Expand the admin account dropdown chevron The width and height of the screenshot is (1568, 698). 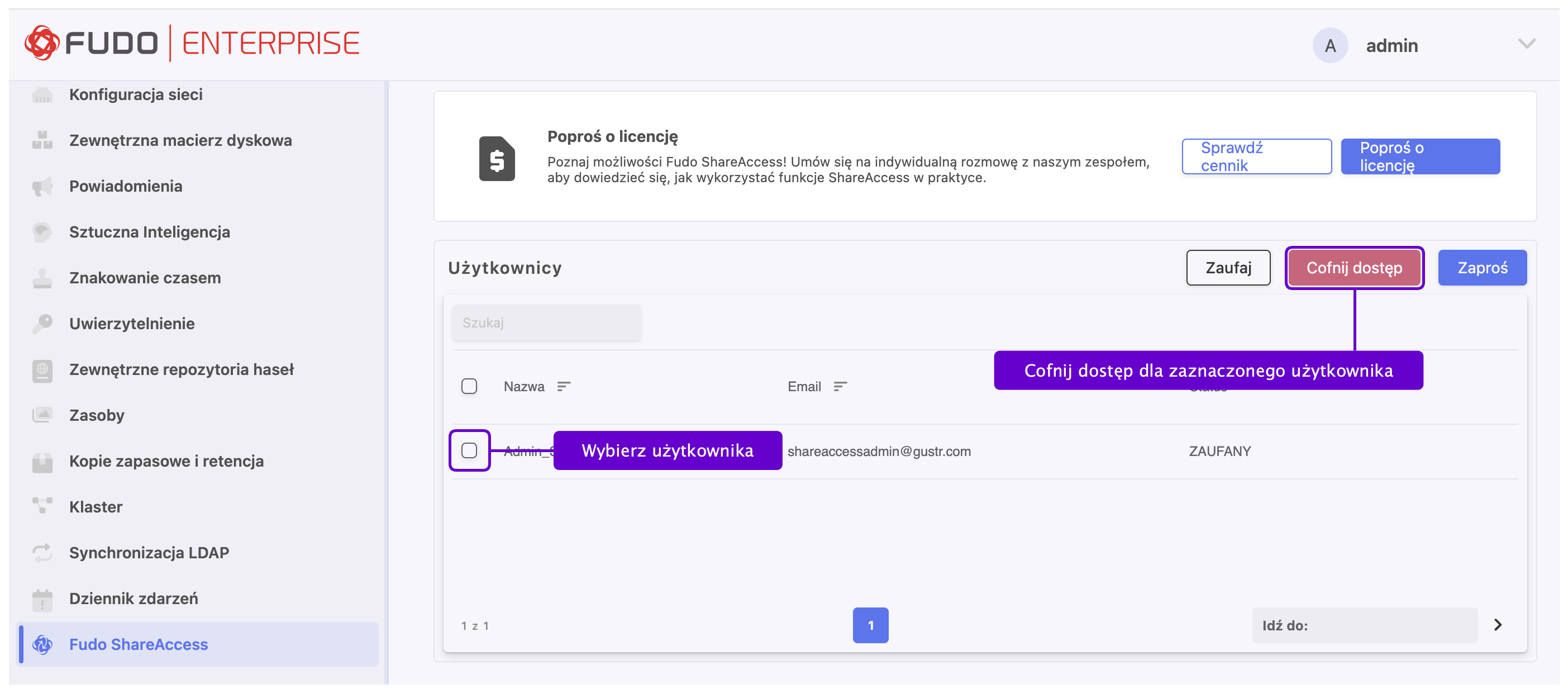1526,44
